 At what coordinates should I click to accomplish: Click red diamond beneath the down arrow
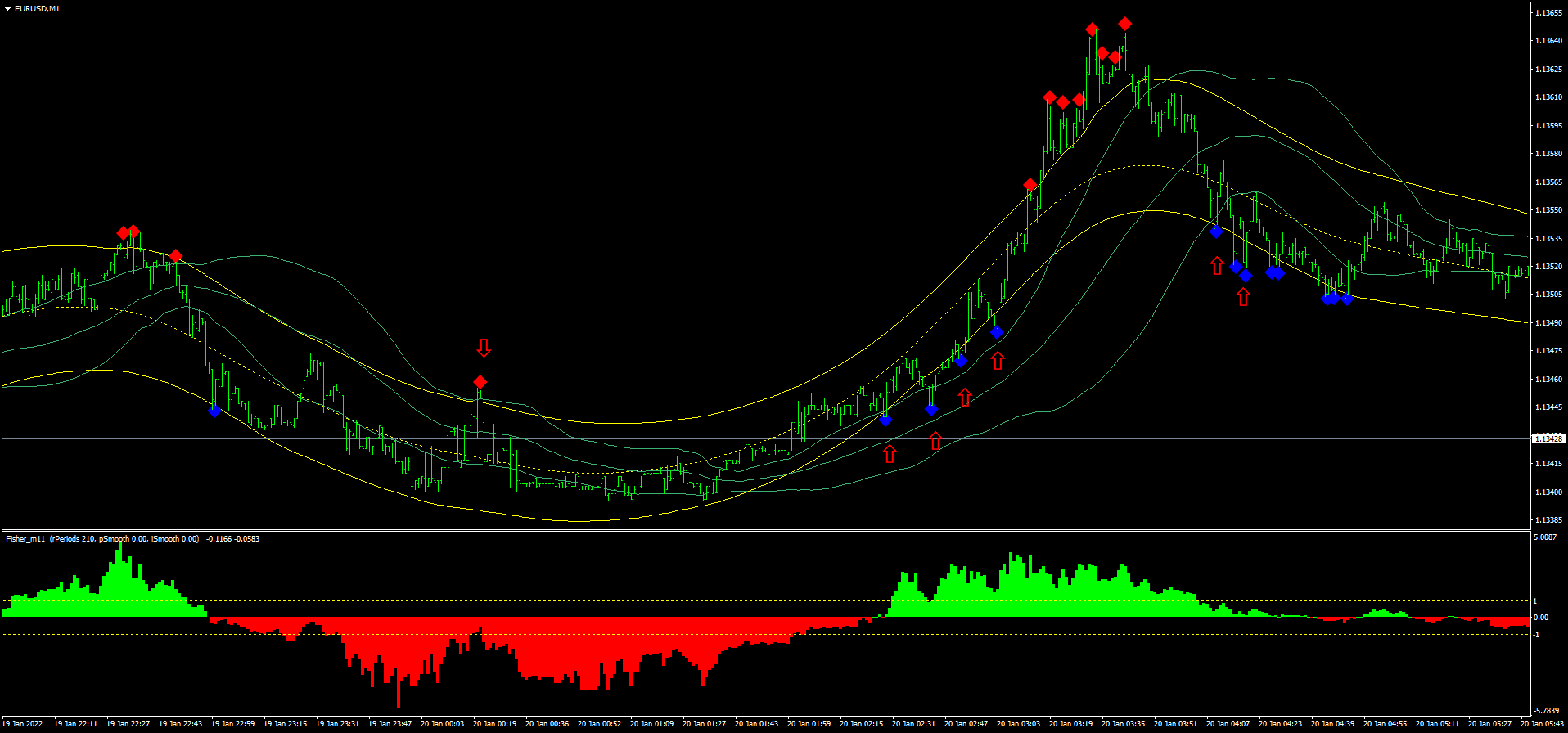pos(480,382)
